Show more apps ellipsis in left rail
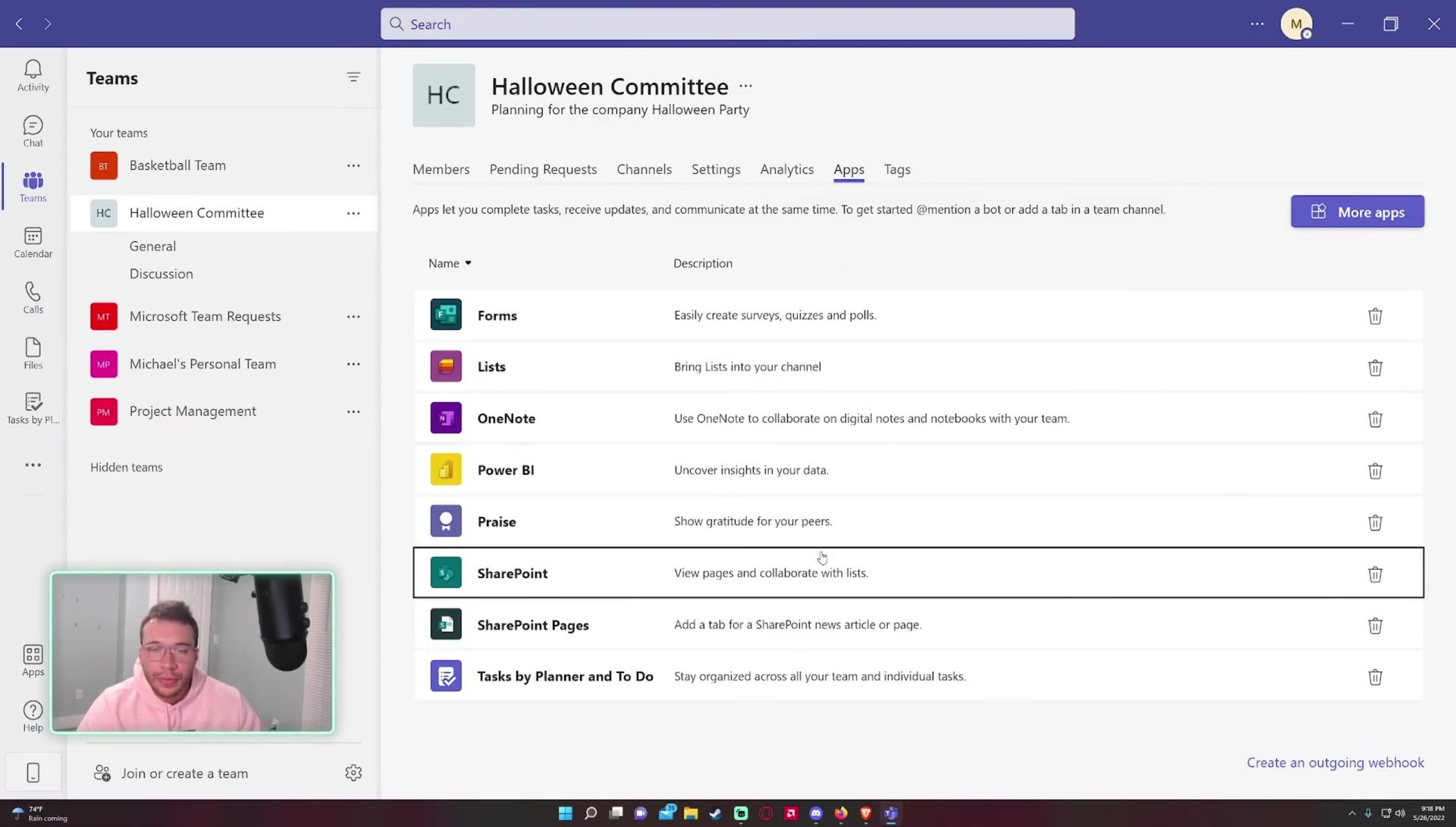This screenshot has height=827, width=1456. (x=33, y=465)
